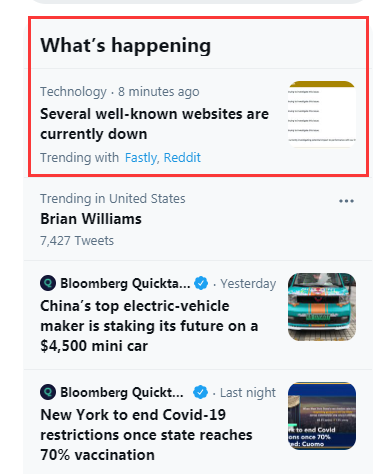
Task: Open the Cuomo Covid news thumbnail
Action: 322,416
